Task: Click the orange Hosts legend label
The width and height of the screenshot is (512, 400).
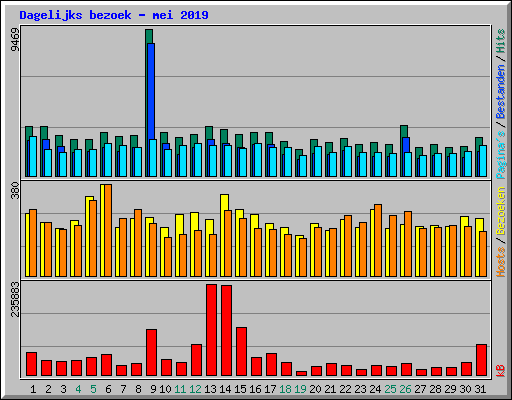Action: click(x=500, y=262)
